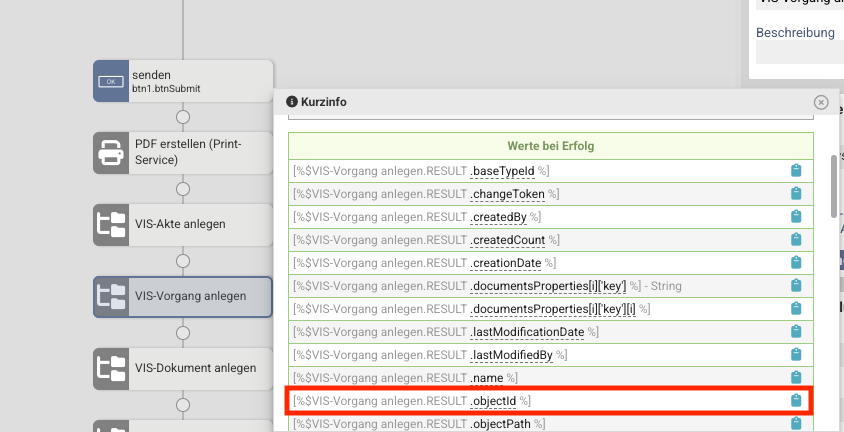This screenshot has height=432, width=844.
Task: Open the VIS-Akte anlegen workflow node
Action: pos(183,225)
